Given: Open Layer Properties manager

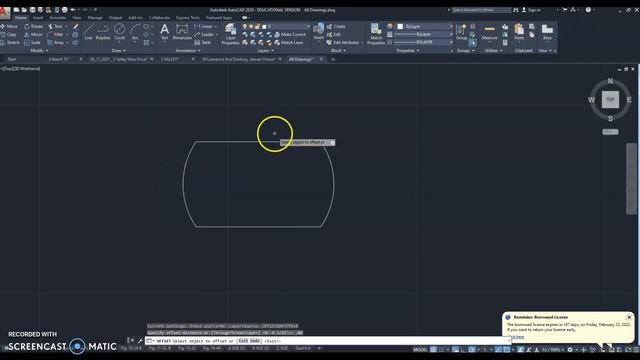Looking at the screenshot, I should 231,33.
